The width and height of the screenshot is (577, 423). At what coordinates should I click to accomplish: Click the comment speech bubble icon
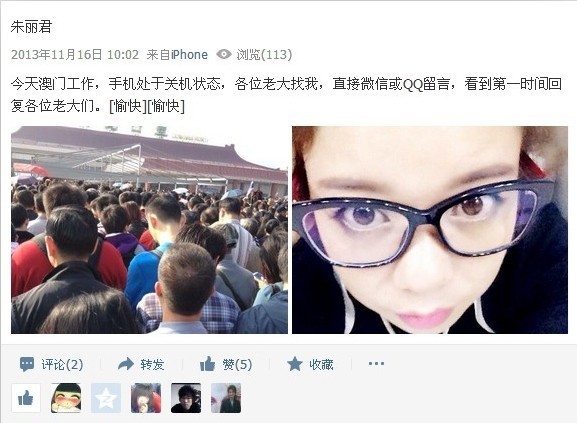pyautogui.click(x=27, y=364)
